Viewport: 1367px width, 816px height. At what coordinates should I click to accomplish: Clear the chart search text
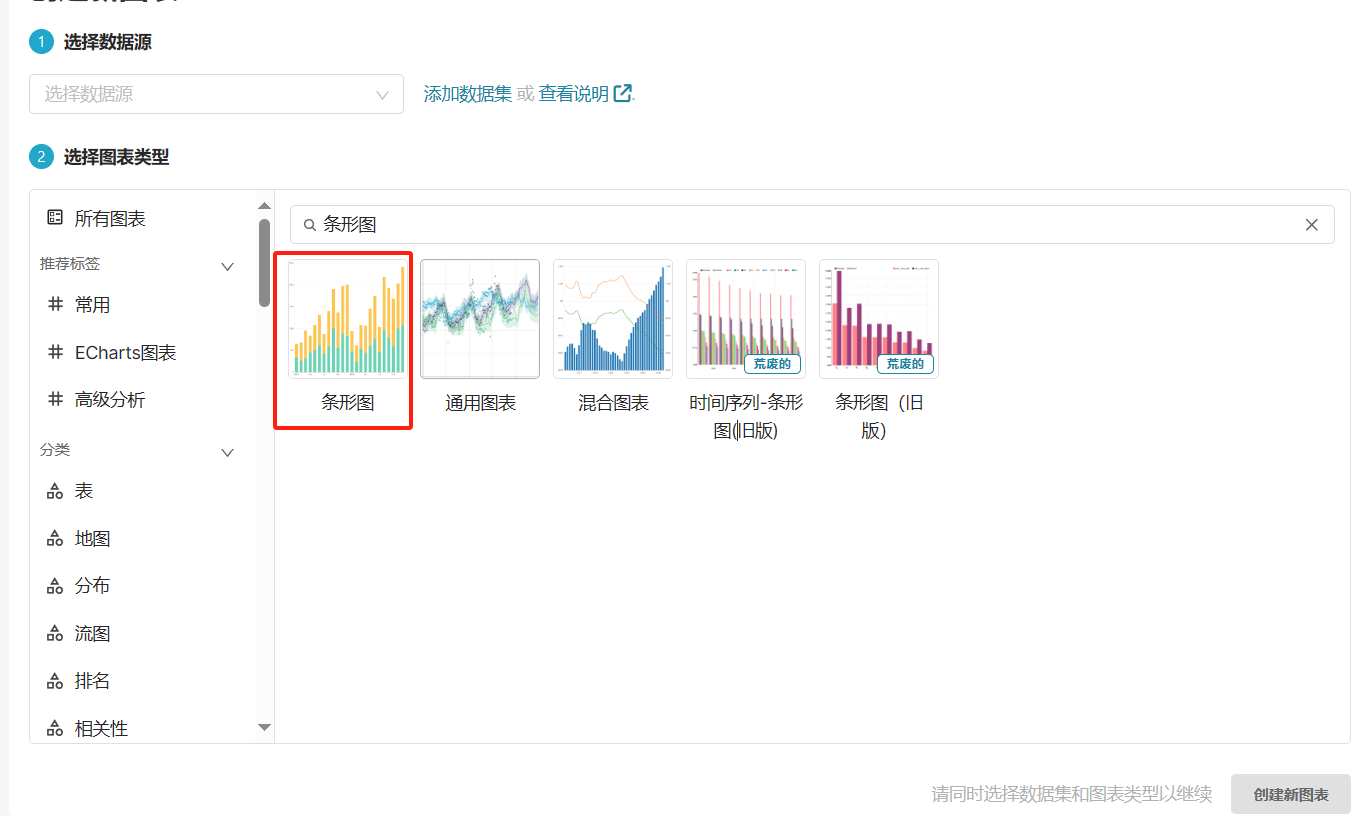(1312, 225)
